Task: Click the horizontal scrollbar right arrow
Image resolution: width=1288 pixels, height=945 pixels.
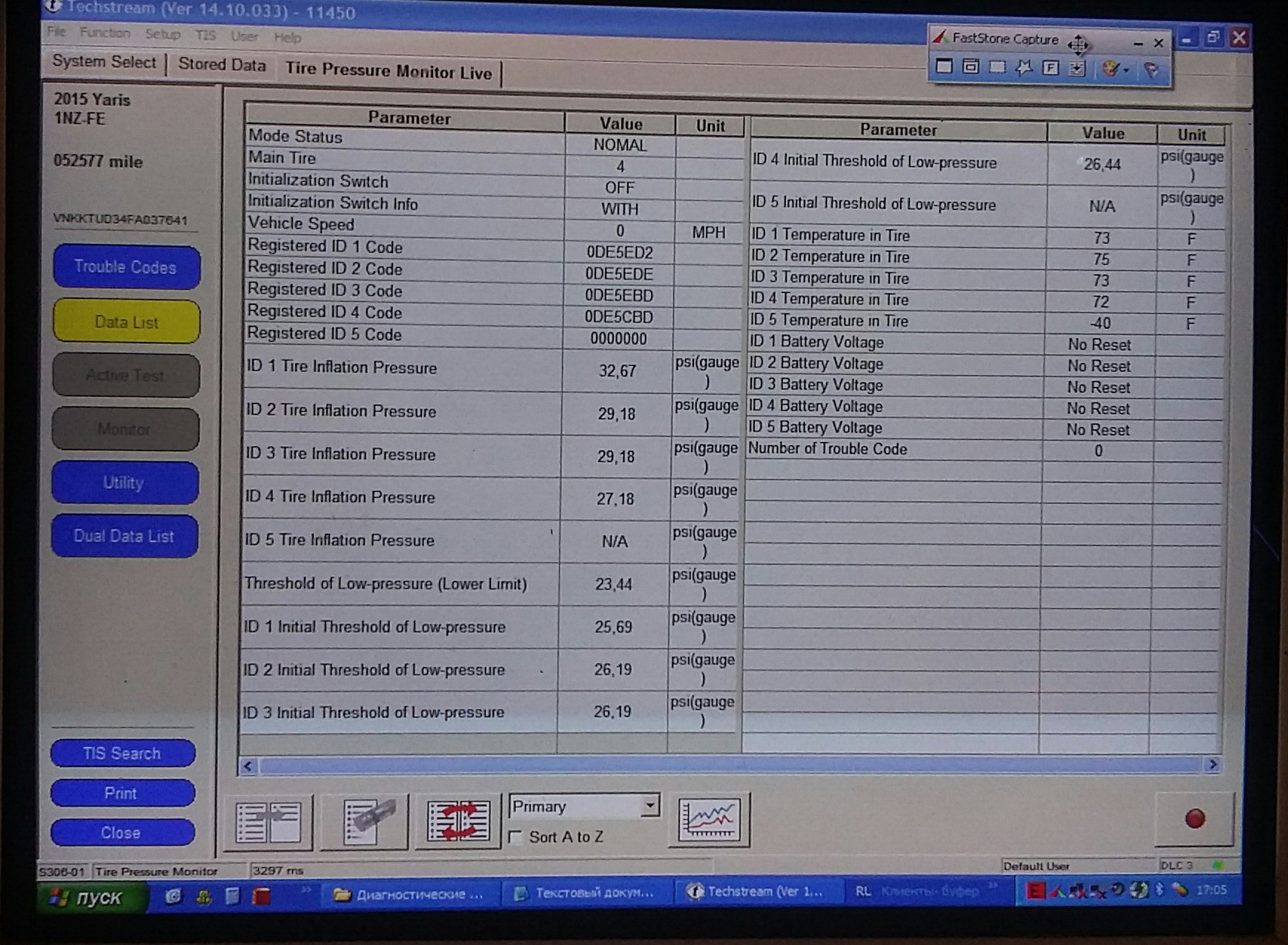Action: click(x=1212, y=764)
